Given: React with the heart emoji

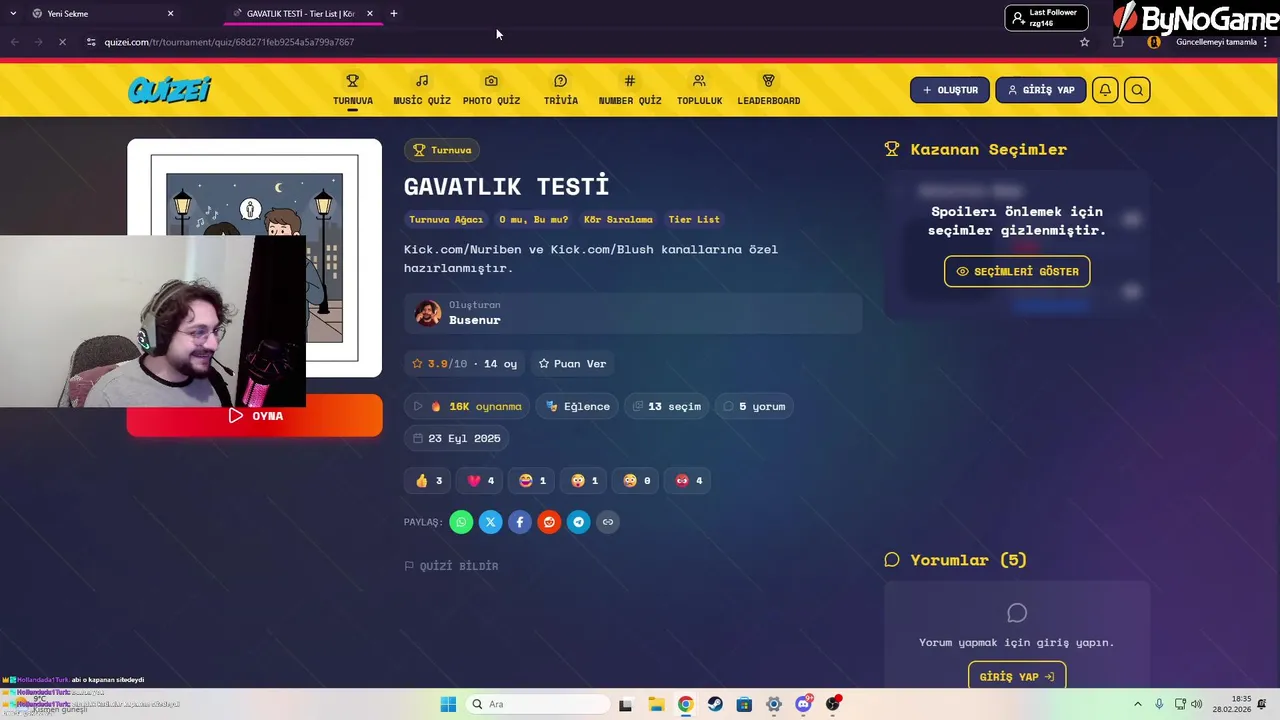Looking at the screenshot, I should [x=480, y=481].
